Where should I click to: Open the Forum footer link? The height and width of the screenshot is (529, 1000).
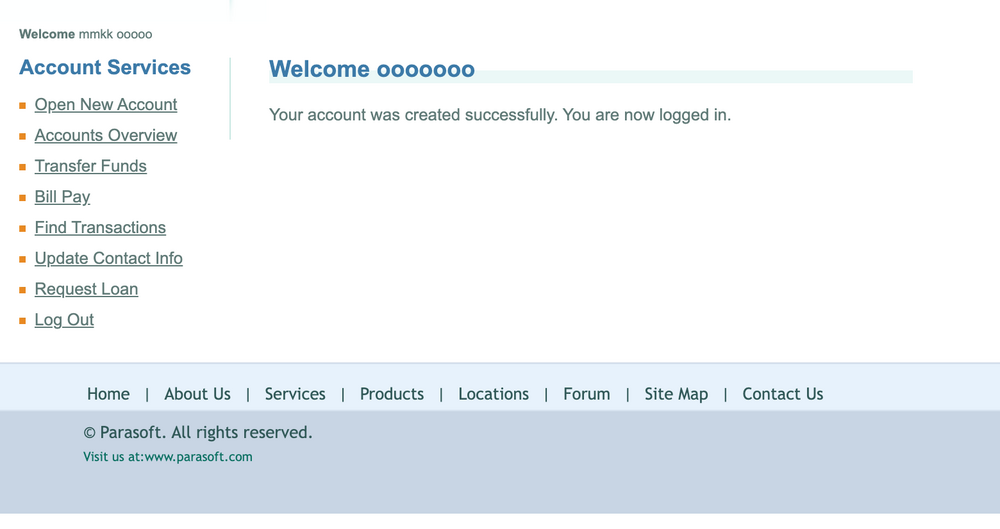587,394
